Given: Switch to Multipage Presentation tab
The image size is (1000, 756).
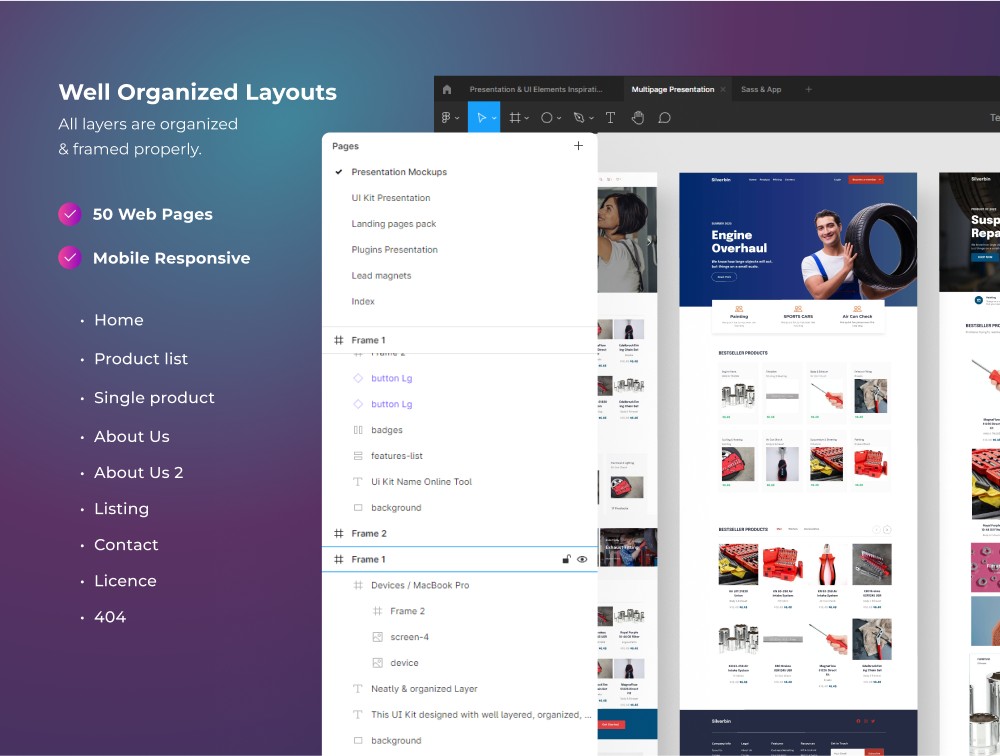Looking at the screenshot, I should pos(672,89).
